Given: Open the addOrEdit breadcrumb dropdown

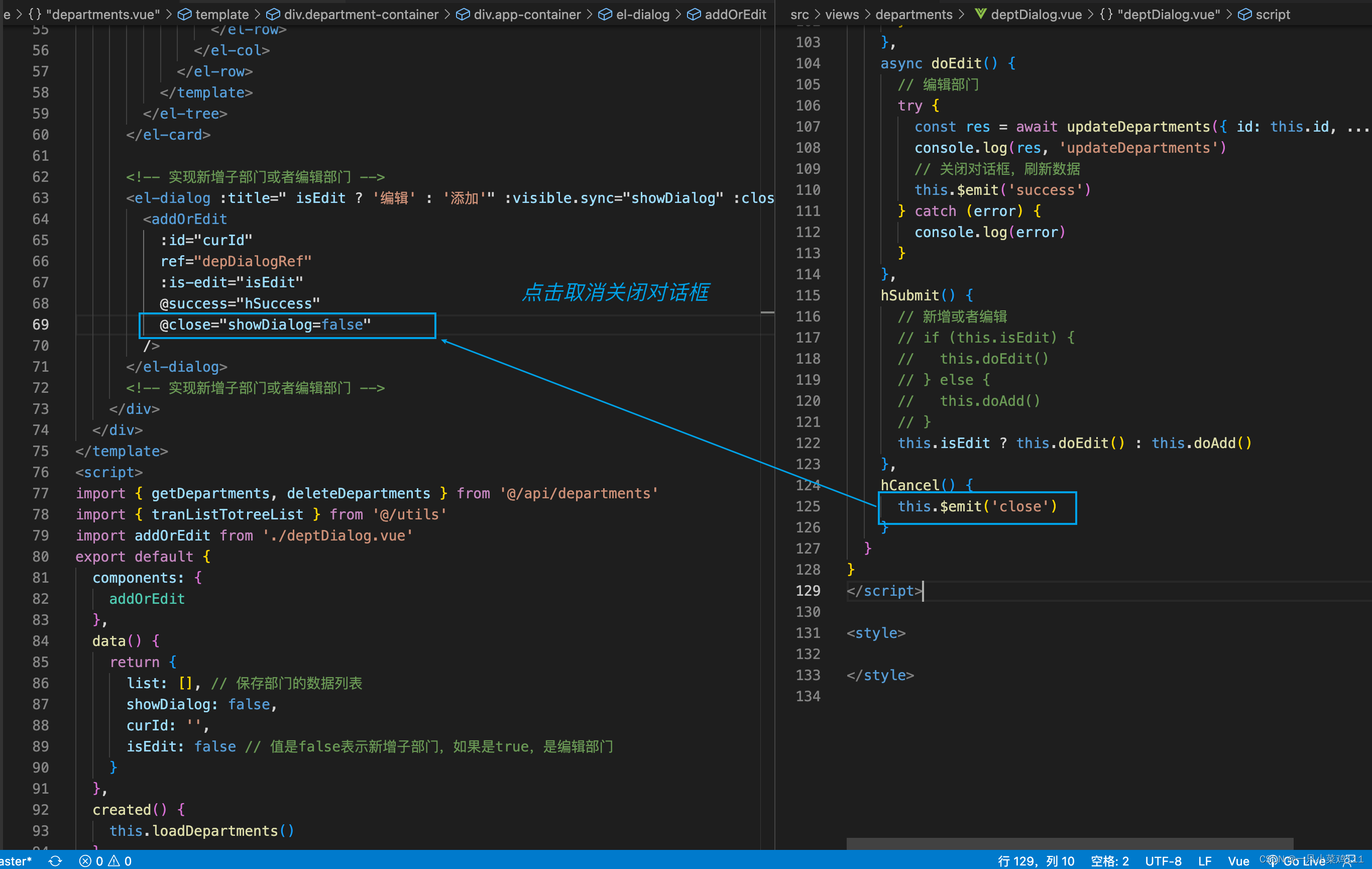Looking at the screenshot, I should point(735,14).
